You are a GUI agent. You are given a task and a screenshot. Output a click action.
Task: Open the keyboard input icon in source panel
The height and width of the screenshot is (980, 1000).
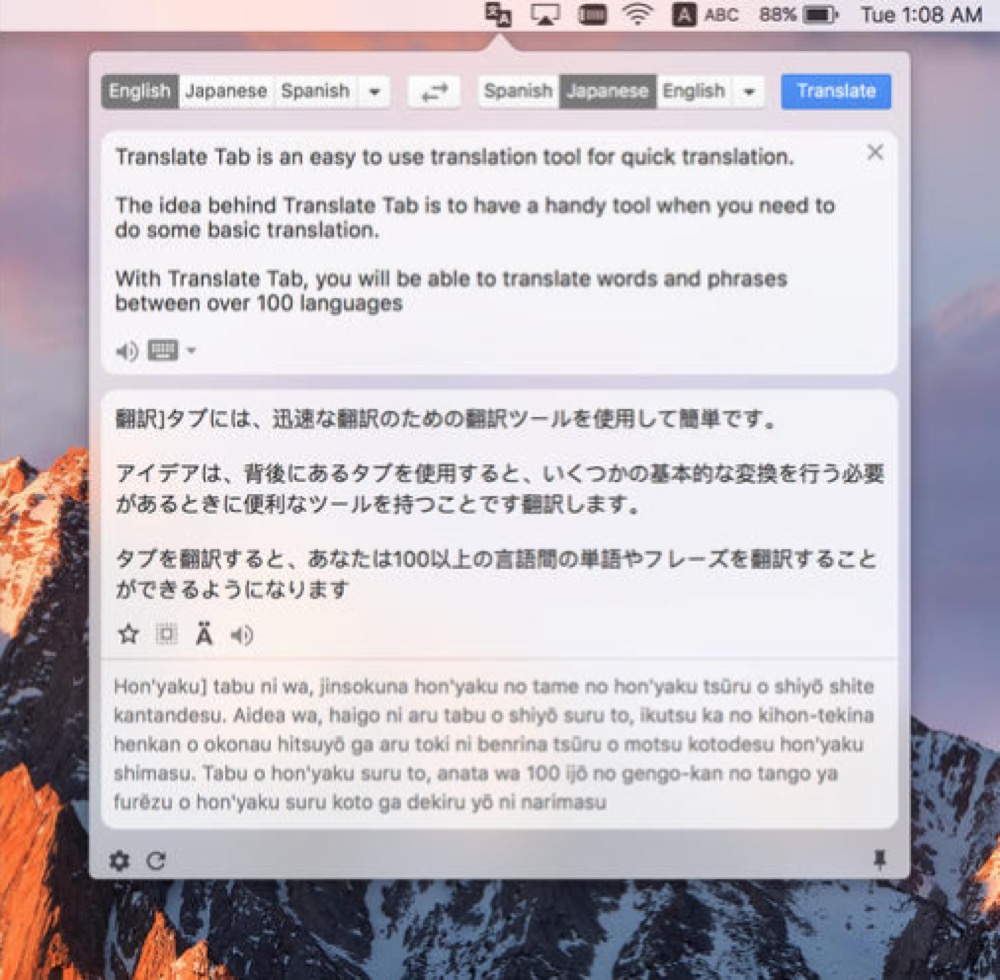[162, 350]
